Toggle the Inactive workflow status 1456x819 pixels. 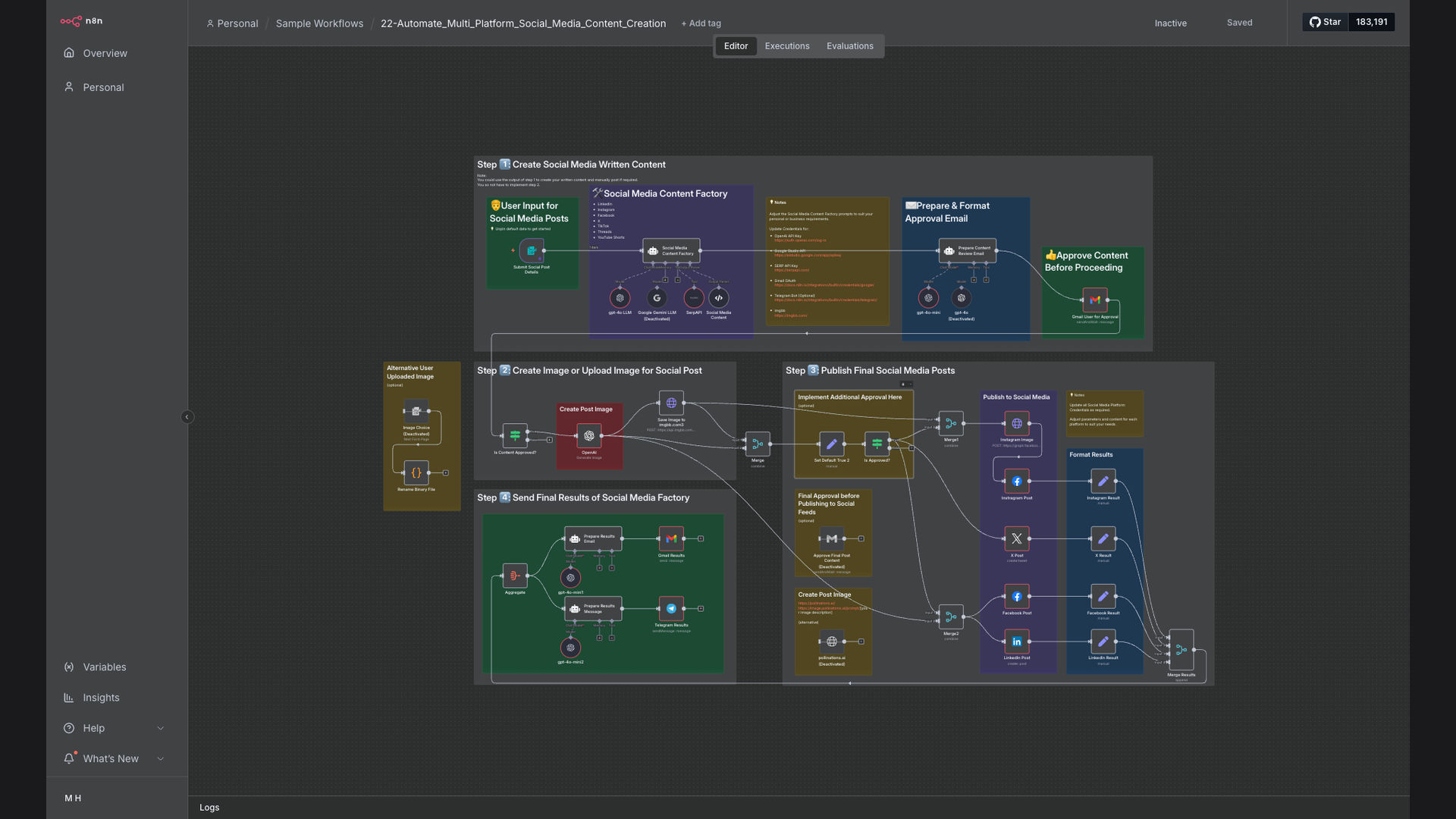(x=1171, y=24)
